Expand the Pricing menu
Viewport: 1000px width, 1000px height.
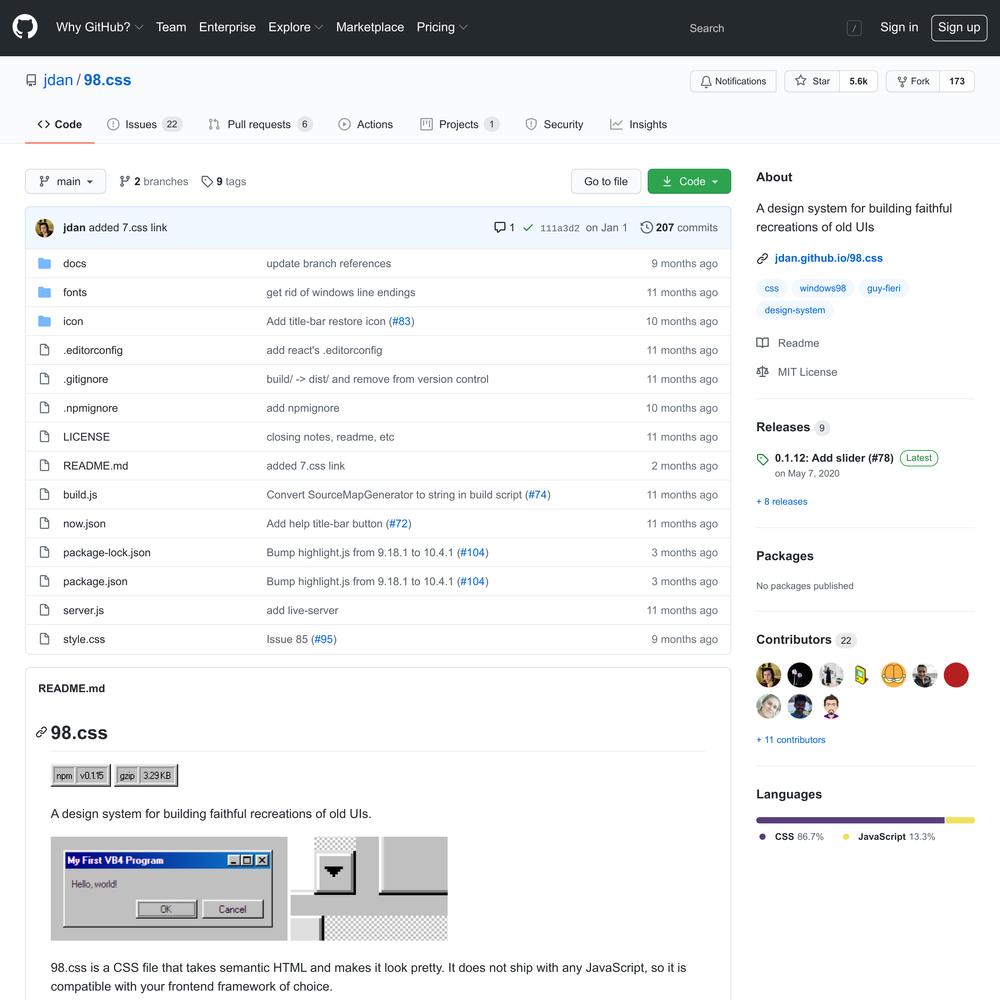tap(441, 27)
